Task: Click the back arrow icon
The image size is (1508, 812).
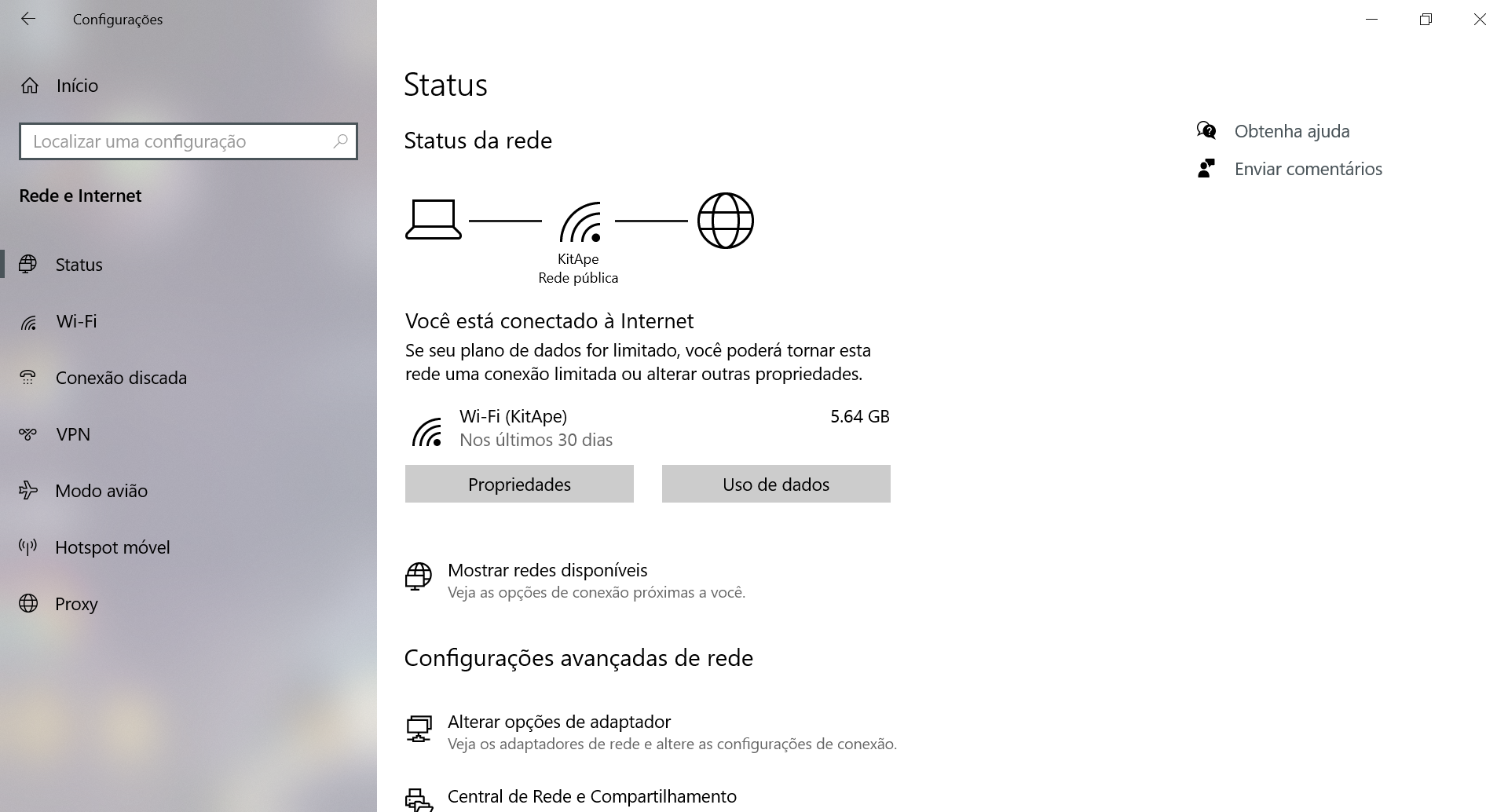Action: pos(28,19)
